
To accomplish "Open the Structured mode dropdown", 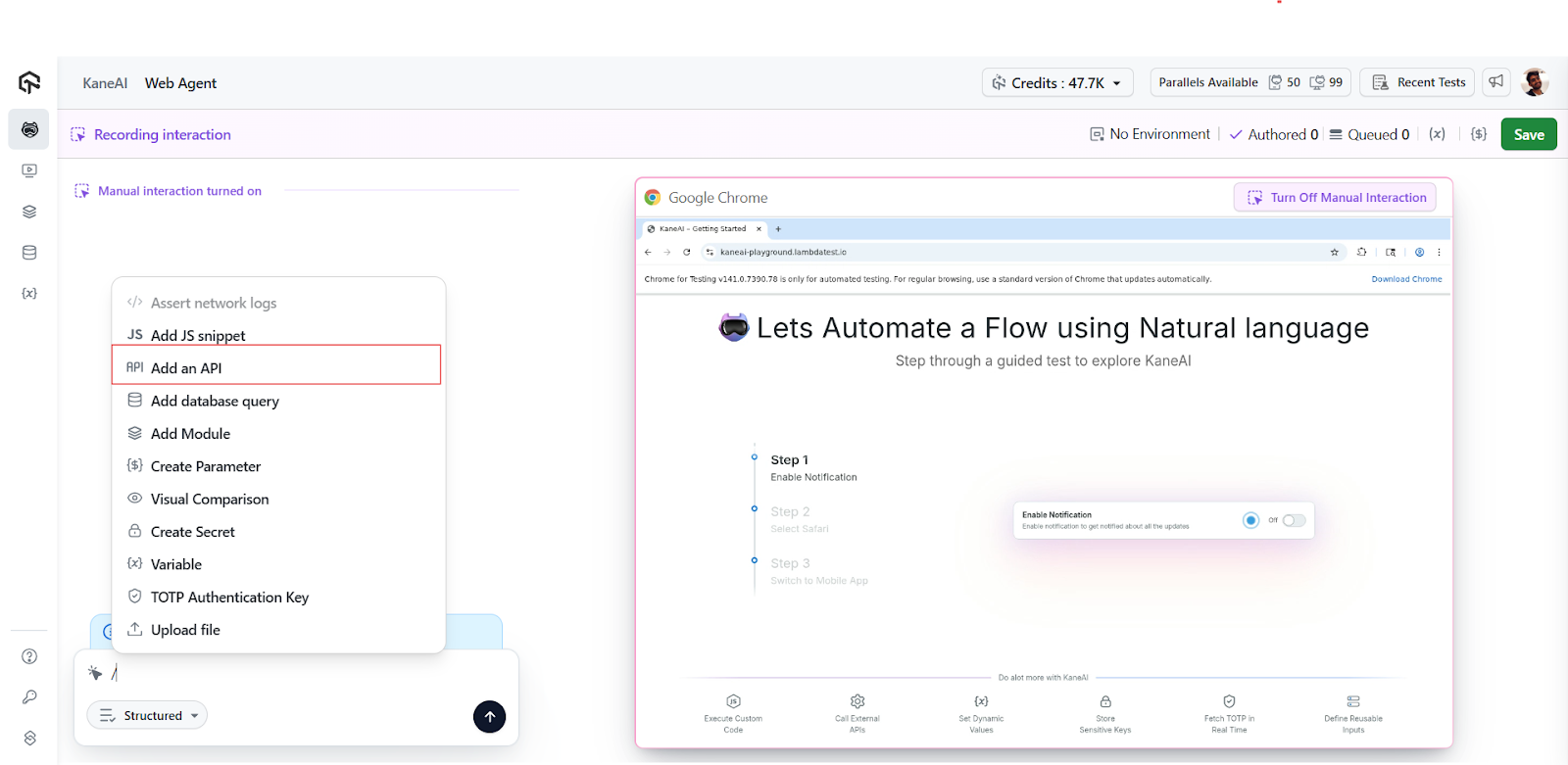I will (147, 716).
